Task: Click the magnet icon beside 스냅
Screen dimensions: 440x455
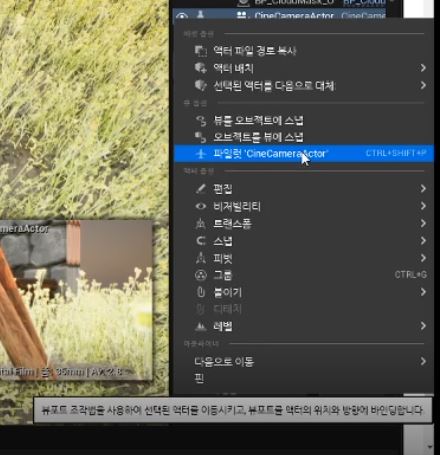Action: click(201, 241)
